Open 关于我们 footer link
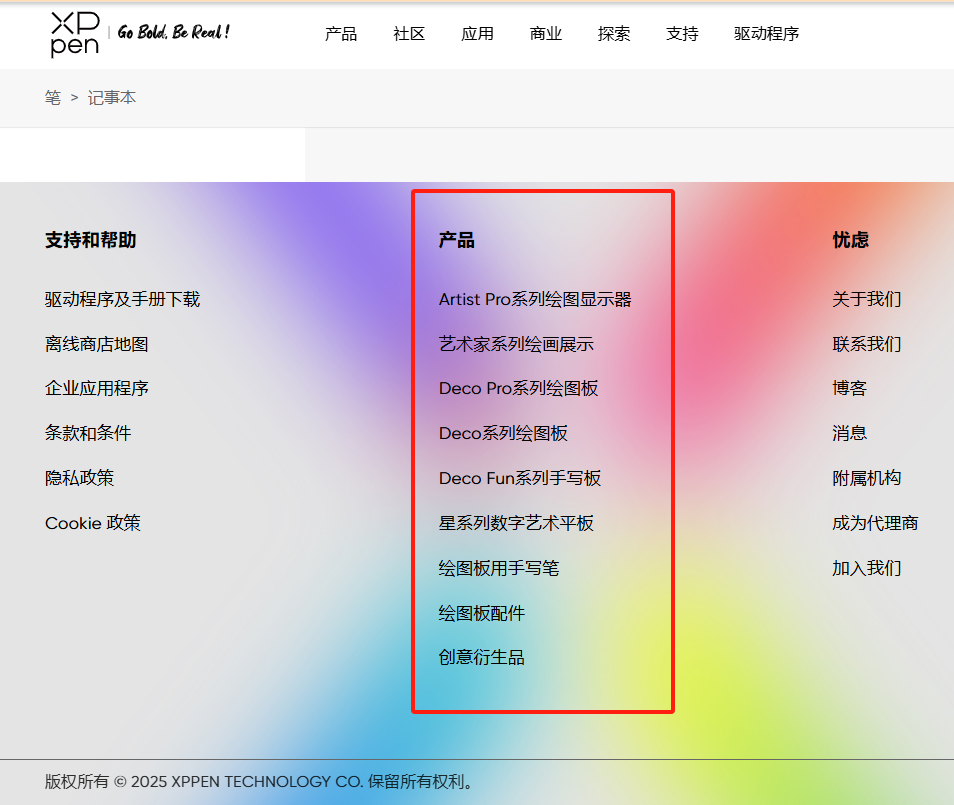Viewport: 954px width, 805px height. [866, 299]
